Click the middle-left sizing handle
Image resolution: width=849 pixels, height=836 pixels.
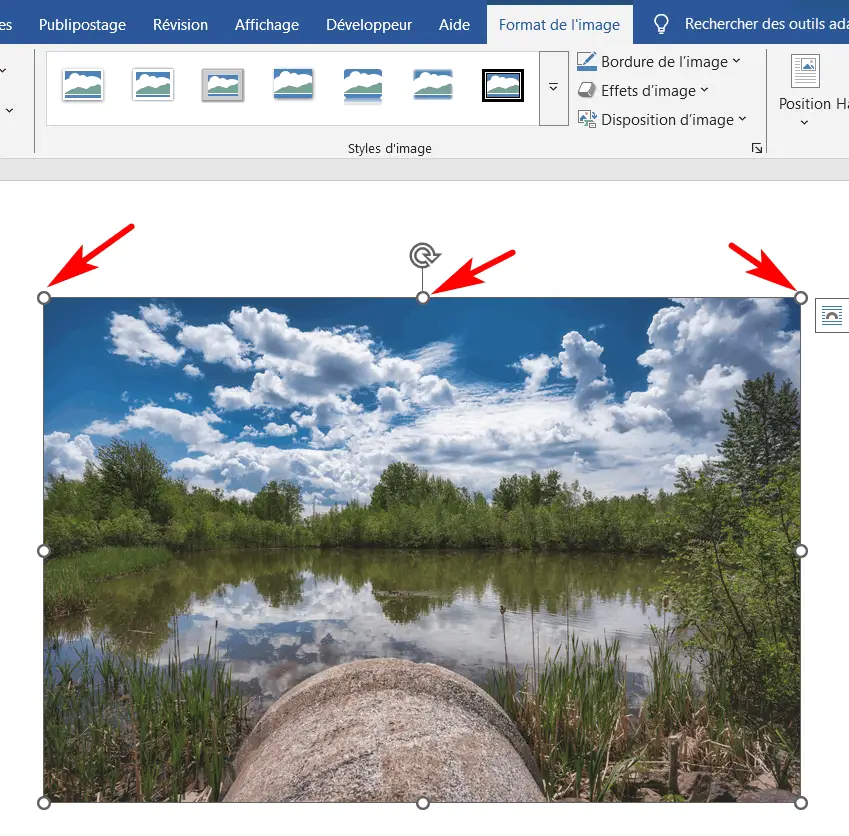[44, 551]
